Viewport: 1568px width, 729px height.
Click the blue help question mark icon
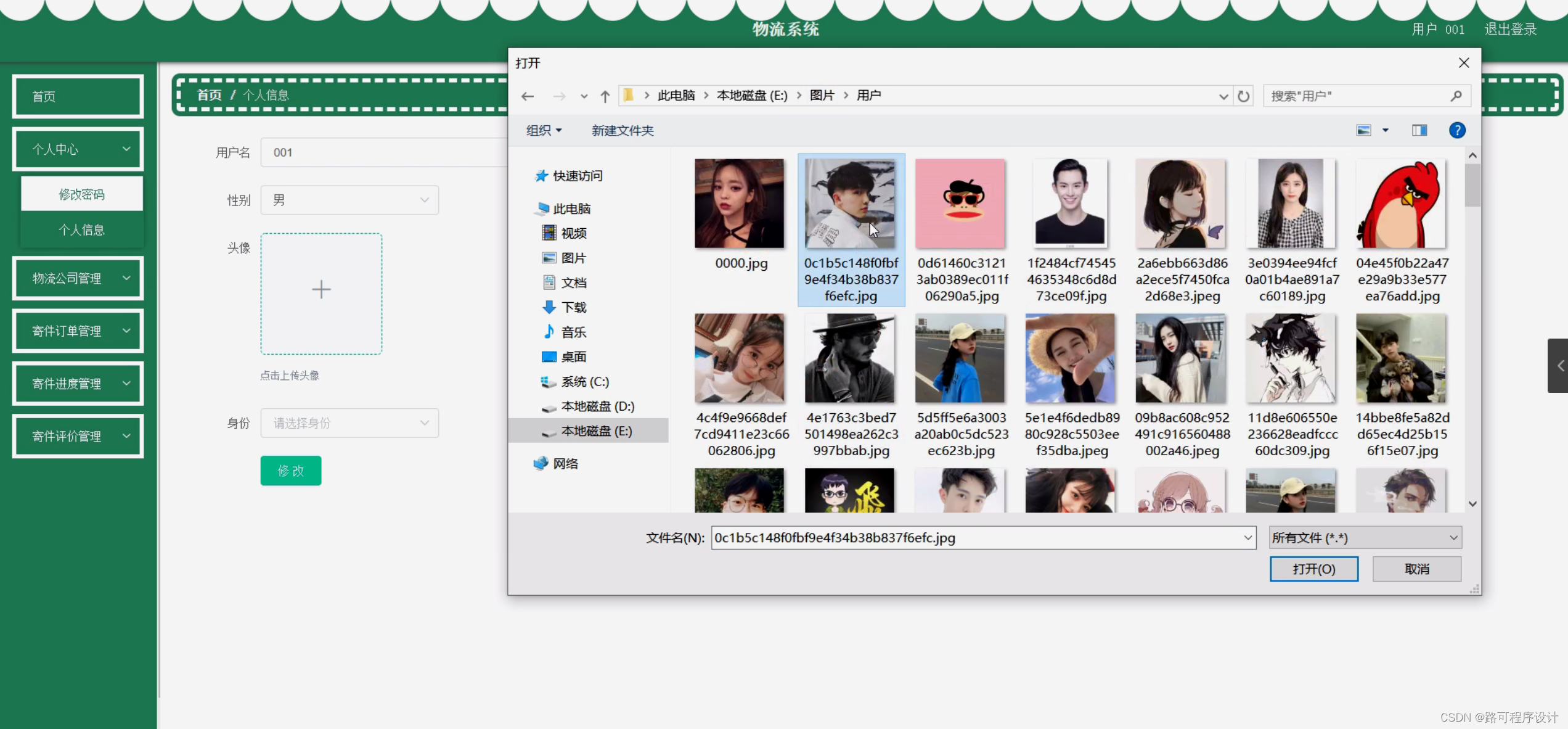[x=1457, y=130]
